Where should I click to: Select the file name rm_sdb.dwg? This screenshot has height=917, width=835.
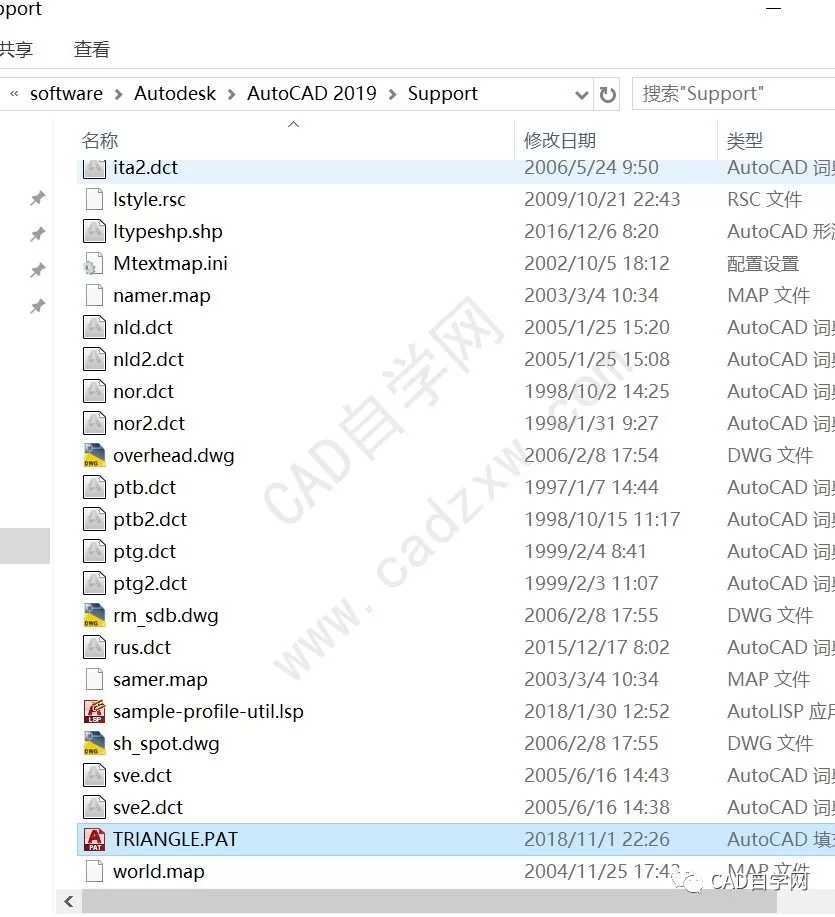(165, 616)
